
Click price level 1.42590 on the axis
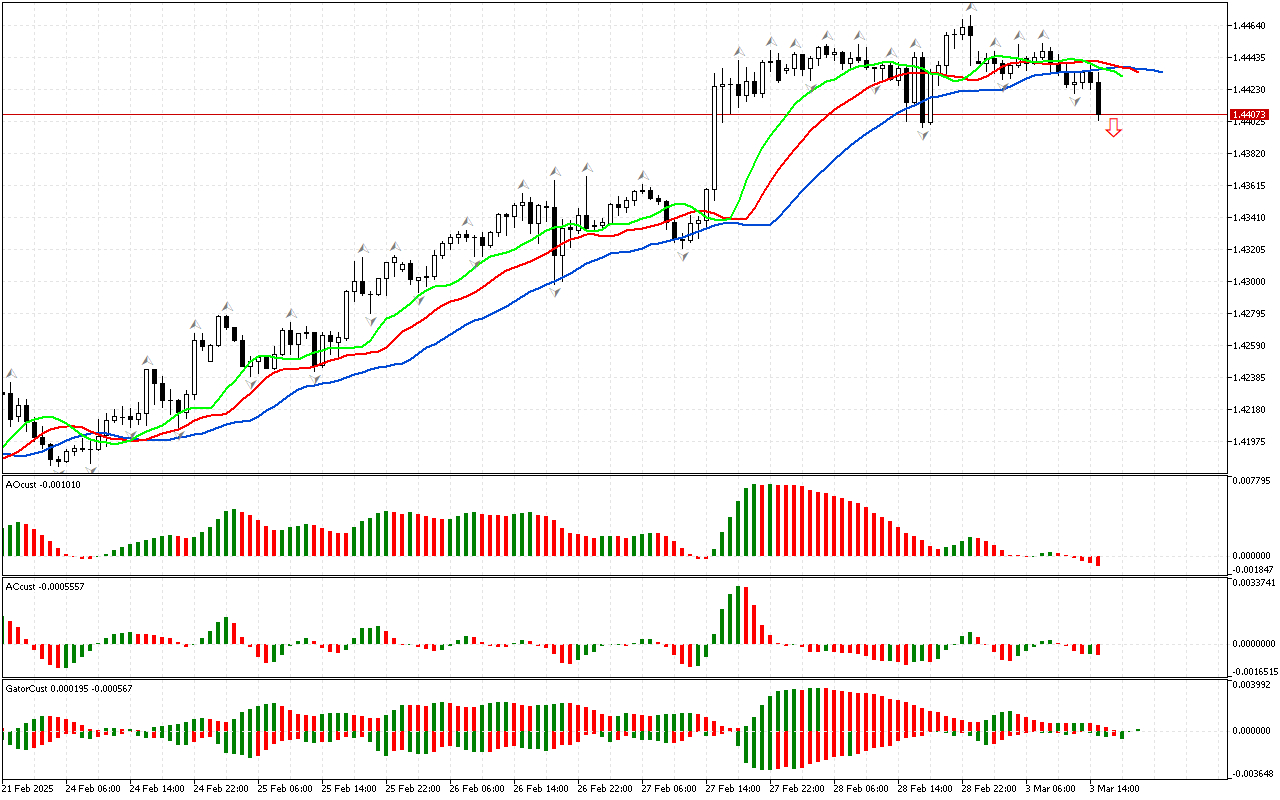pyautogui.click(x=1249, y=345)
